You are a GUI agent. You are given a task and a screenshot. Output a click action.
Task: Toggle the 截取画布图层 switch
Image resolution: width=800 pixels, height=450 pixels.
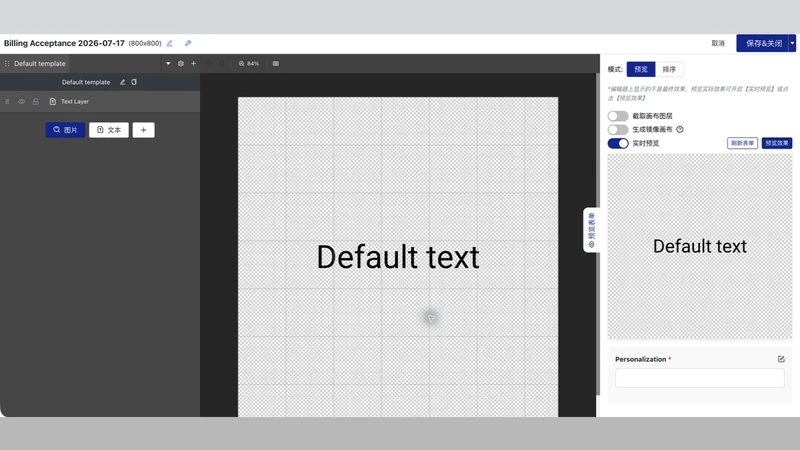(x=618, y=116)
